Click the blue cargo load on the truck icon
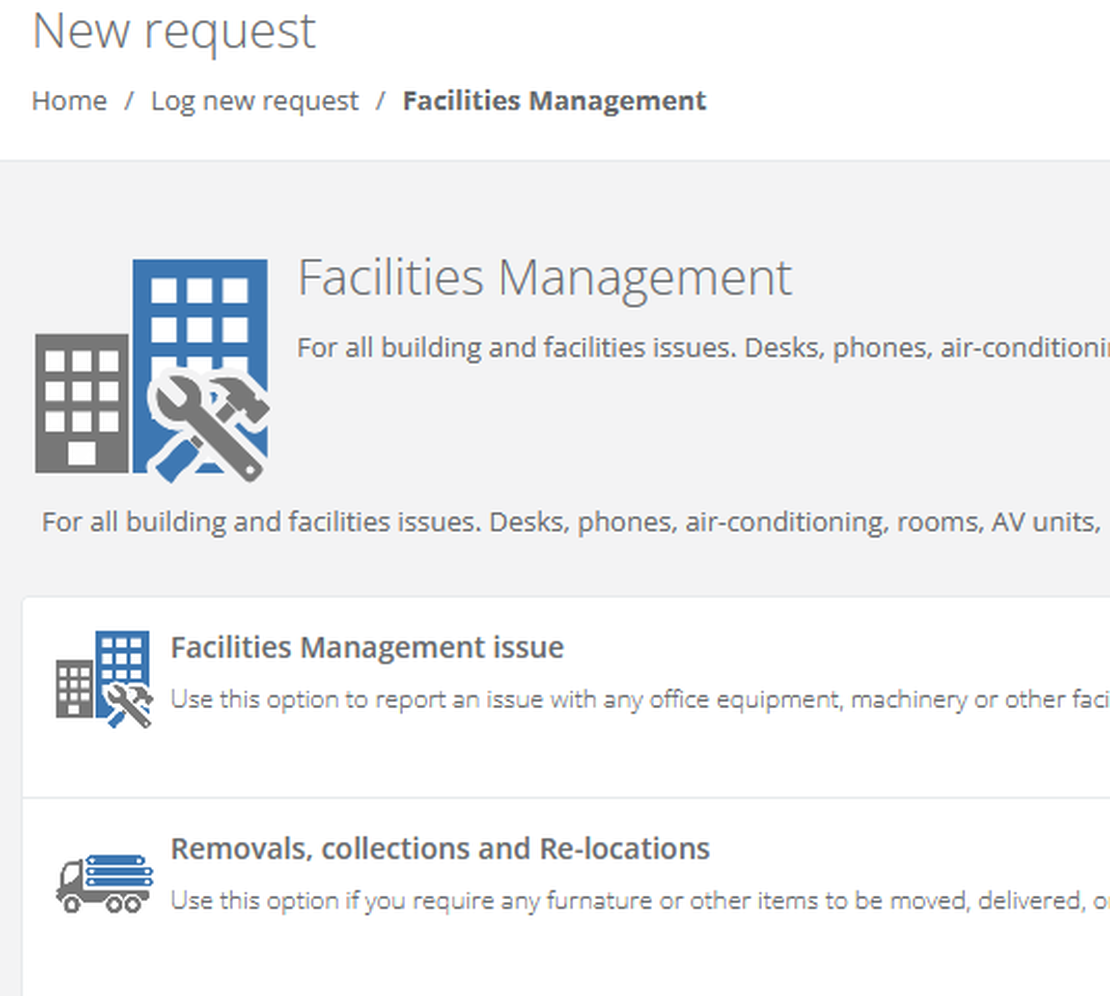 point(119,872)
